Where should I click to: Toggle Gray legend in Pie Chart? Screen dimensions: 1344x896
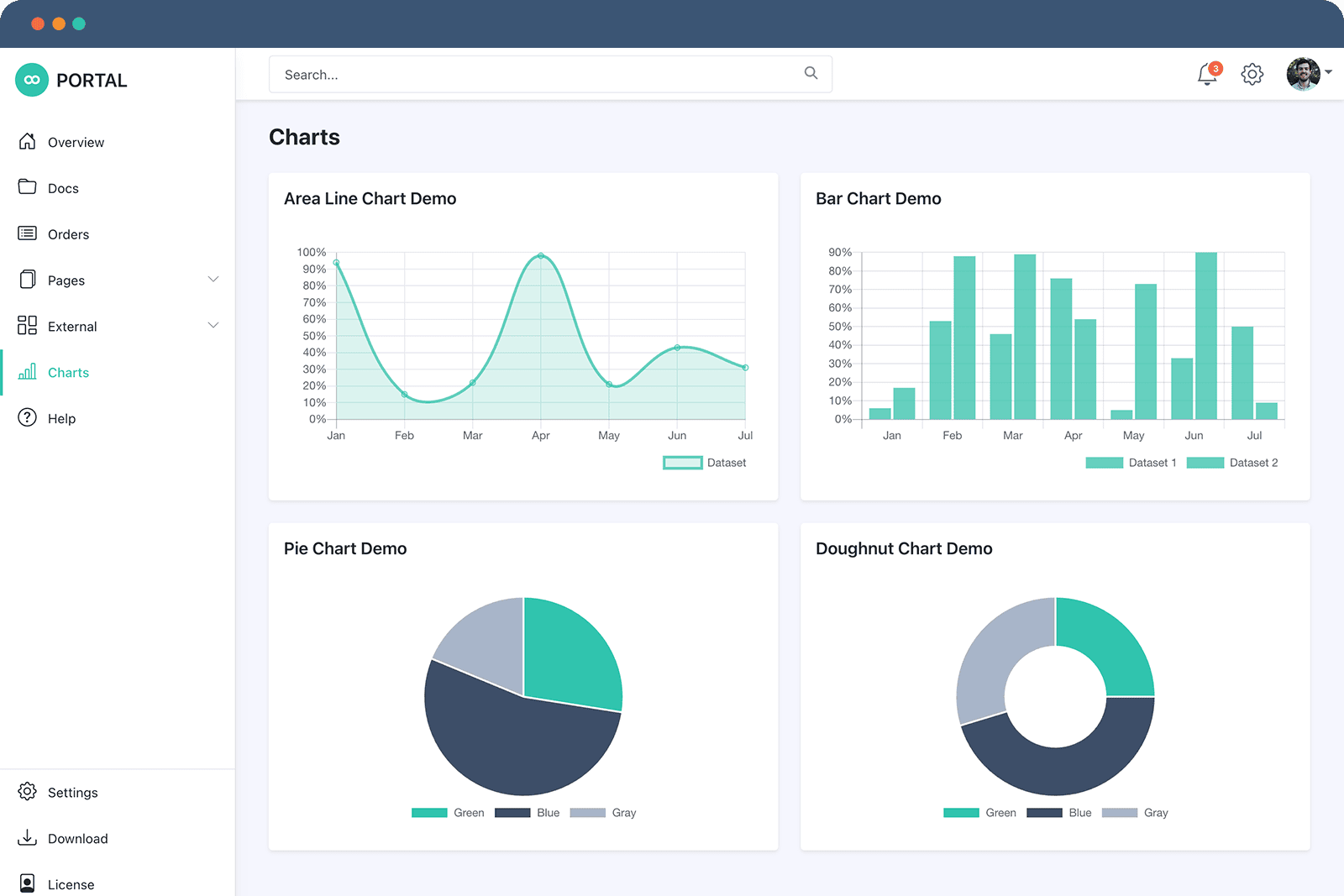click(x=603, y=812)
